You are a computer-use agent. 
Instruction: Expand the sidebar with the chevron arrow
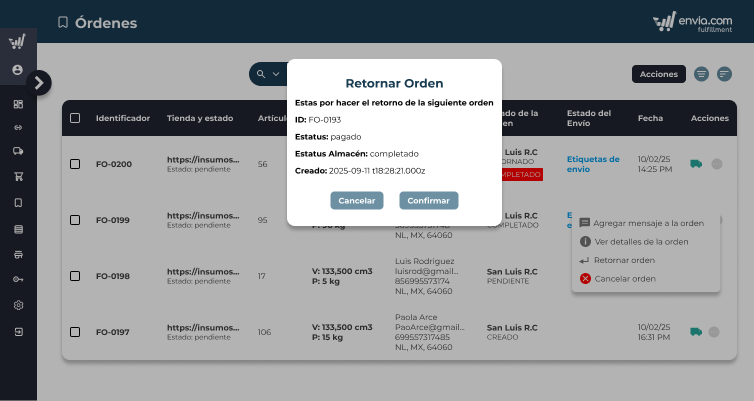coord(38,83)
